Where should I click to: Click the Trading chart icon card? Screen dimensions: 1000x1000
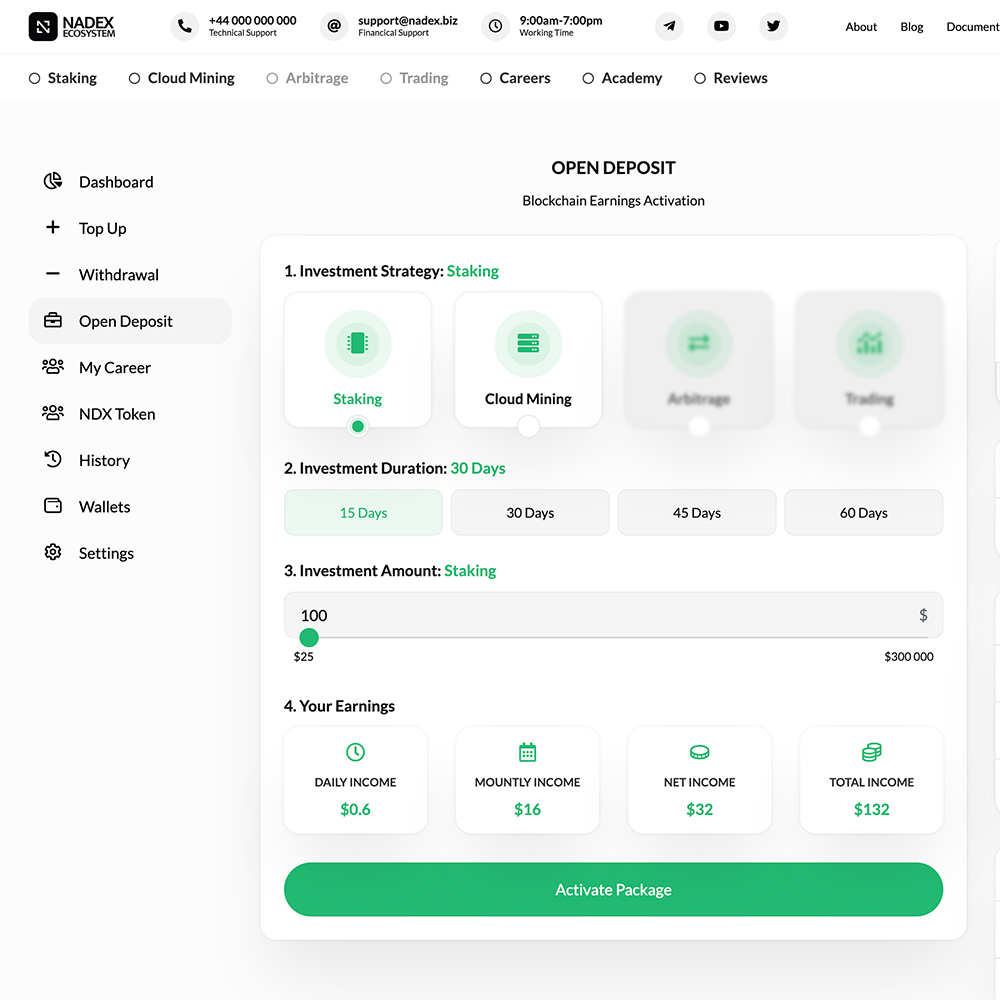[x=870, y=344]
